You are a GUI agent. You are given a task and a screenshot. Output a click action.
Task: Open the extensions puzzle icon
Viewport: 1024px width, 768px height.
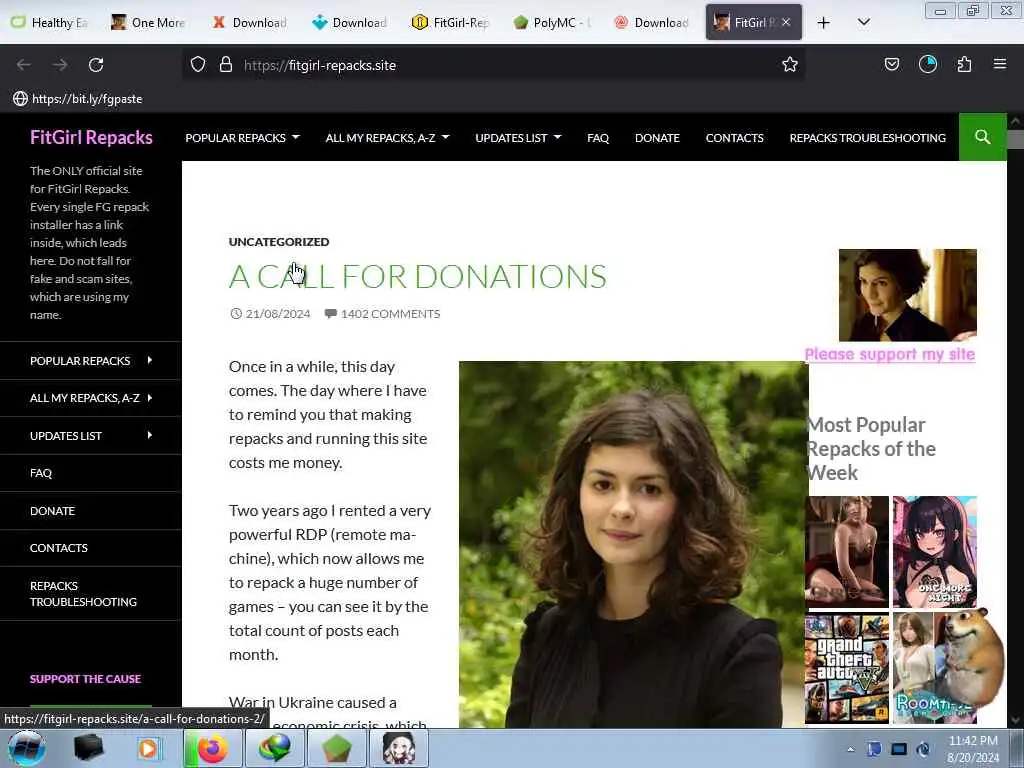(964, 64)
